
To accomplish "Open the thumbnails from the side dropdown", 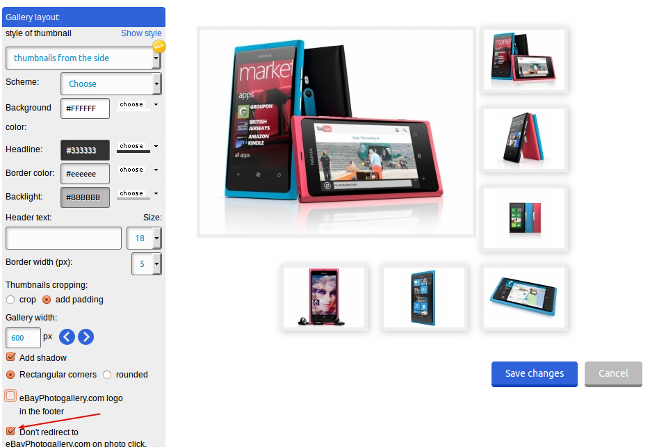I will coord(83,58).
